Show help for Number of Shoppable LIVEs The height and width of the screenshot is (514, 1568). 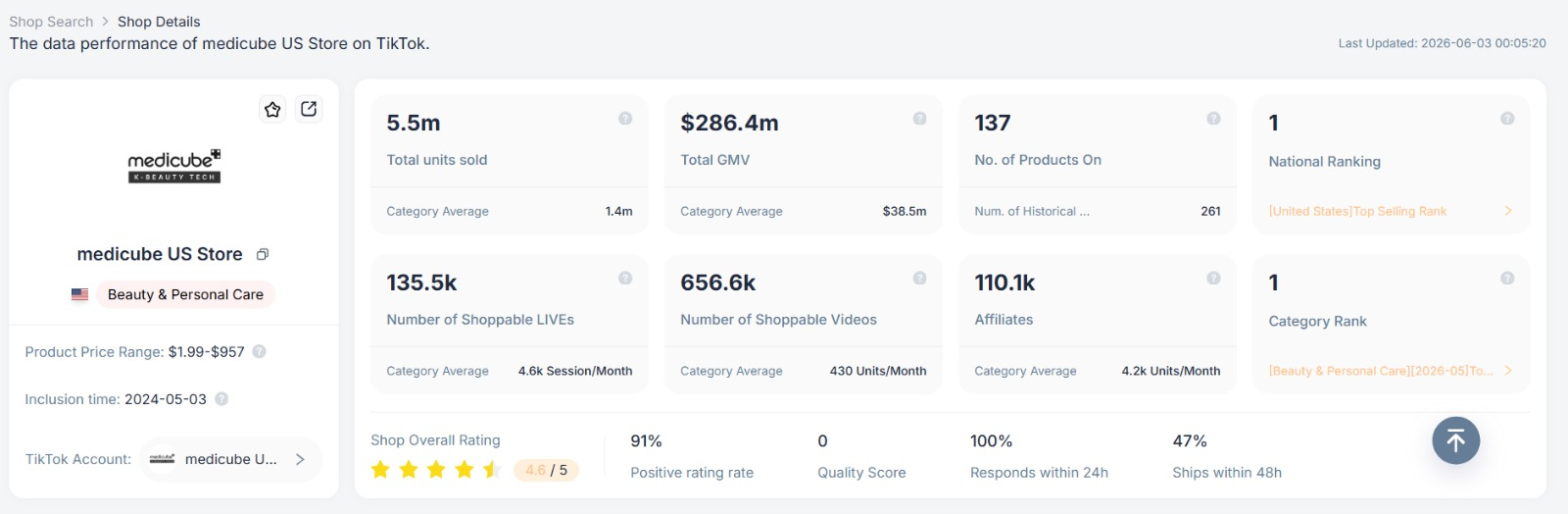pyautogui.click(x=625, y=279)
